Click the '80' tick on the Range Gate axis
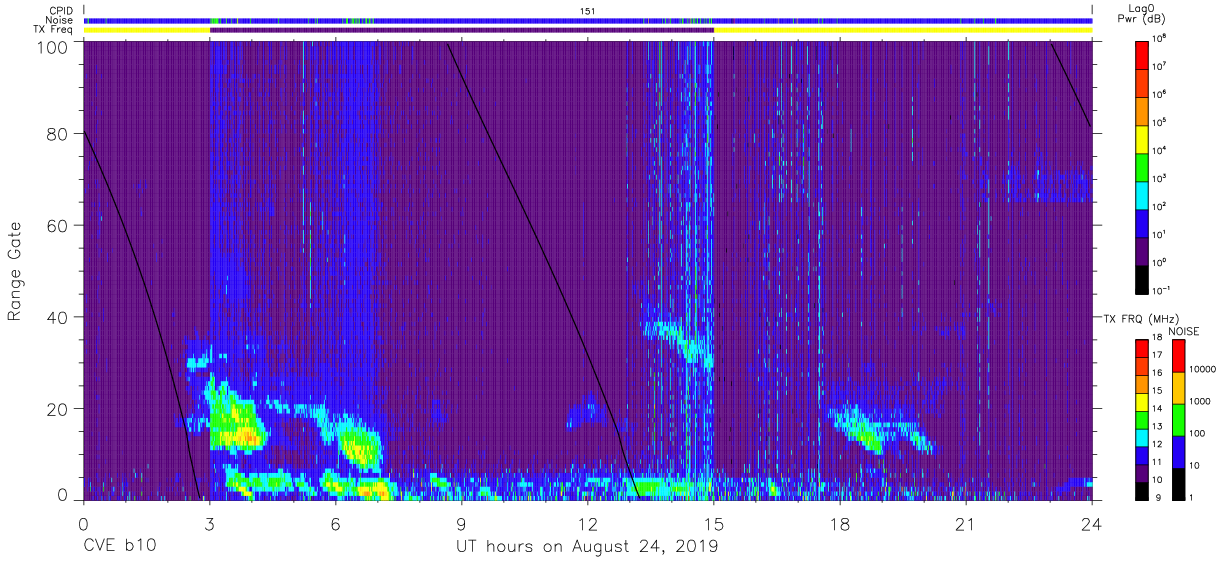This screenshot has height=567, width=1228. pos(57,134)
